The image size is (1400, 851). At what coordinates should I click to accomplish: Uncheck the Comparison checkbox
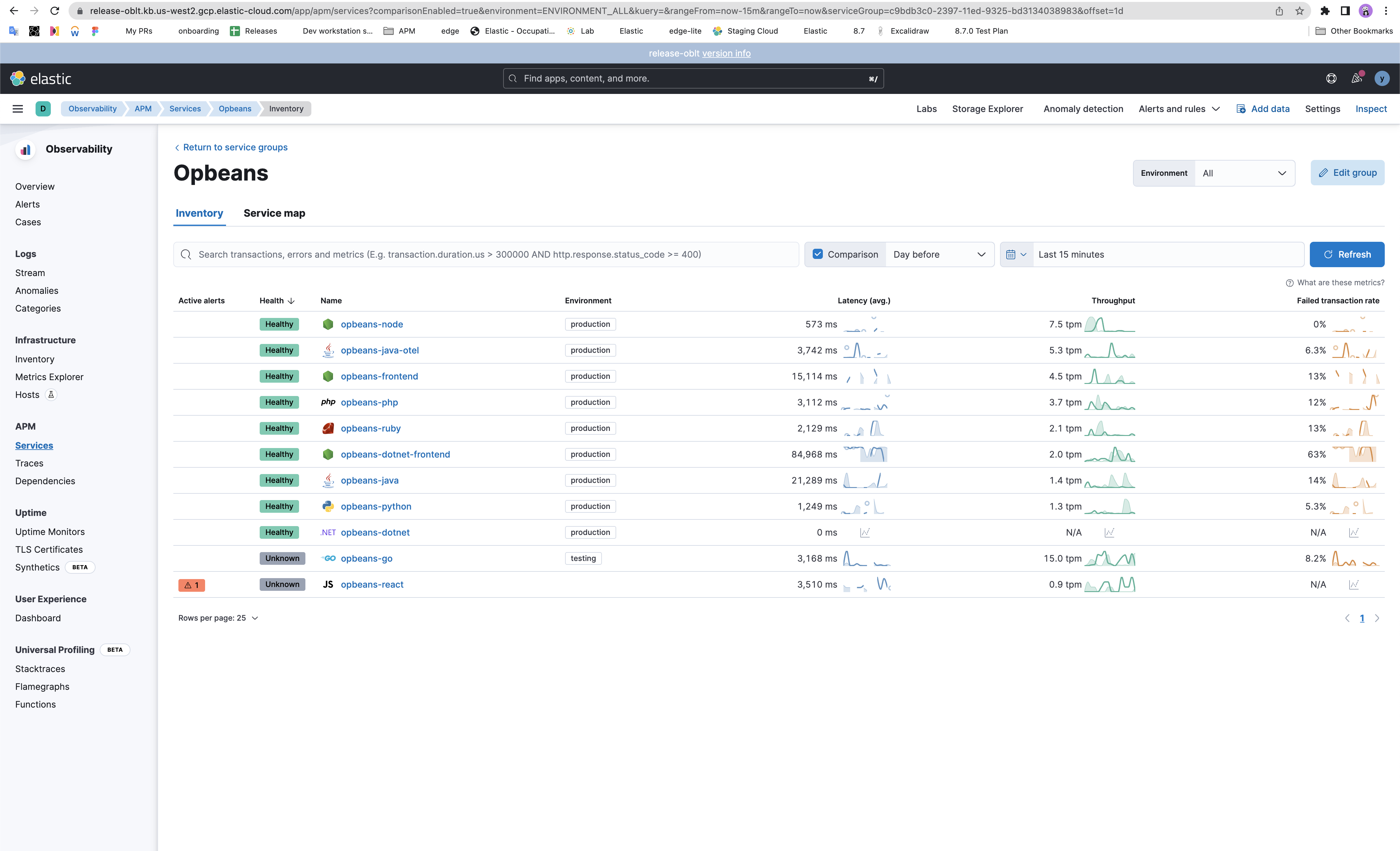pos(817,254)
